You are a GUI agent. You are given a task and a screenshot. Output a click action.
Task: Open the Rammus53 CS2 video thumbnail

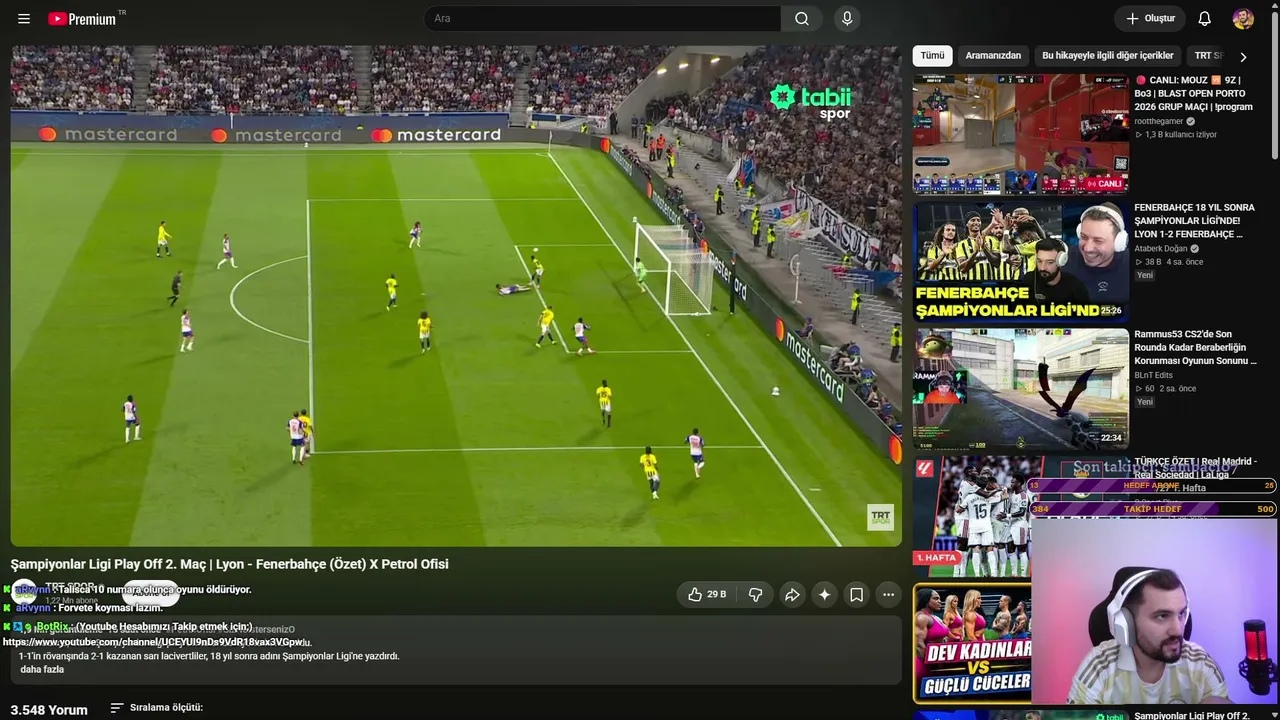[x=1021, y=389]
